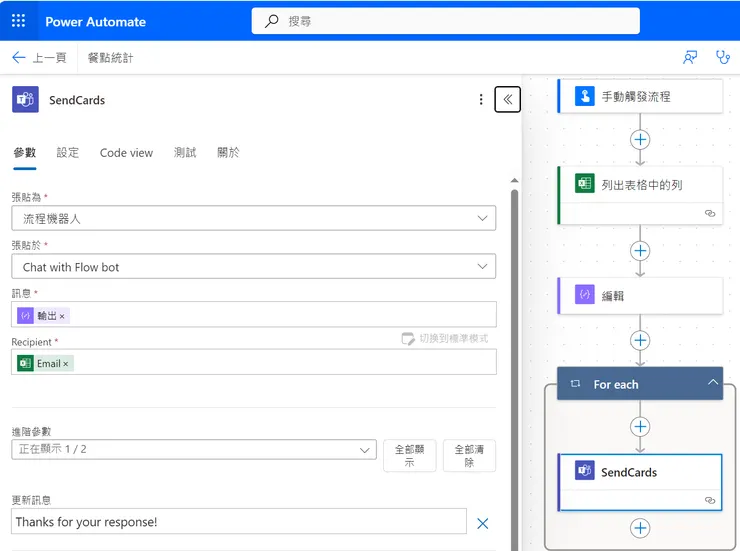The height and width of the screenshot is (551, 740).
Task: Click the link icon on 列出表格中的列 card
Action: click(x=710, y=213)
